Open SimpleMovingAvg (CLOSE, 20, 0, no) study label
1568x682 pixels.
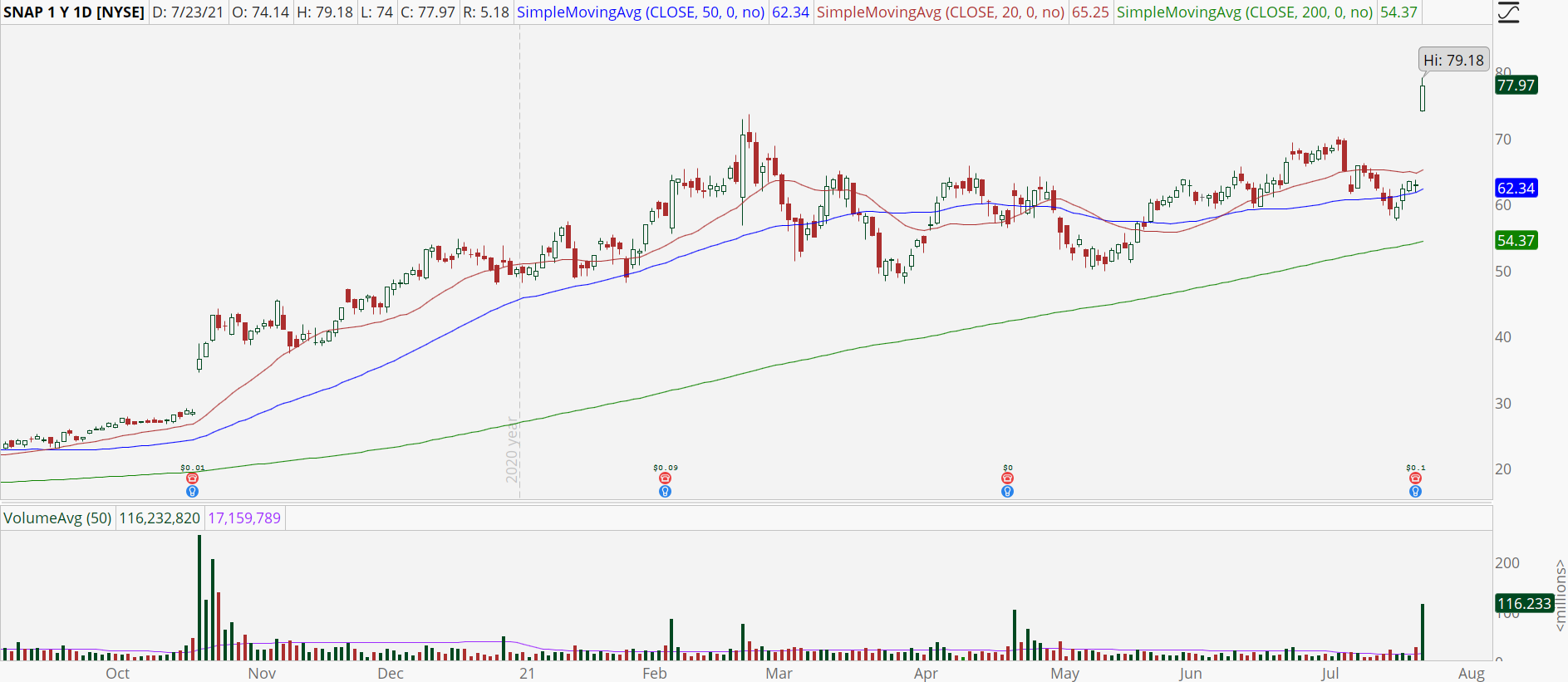click(x=941, y=12)
